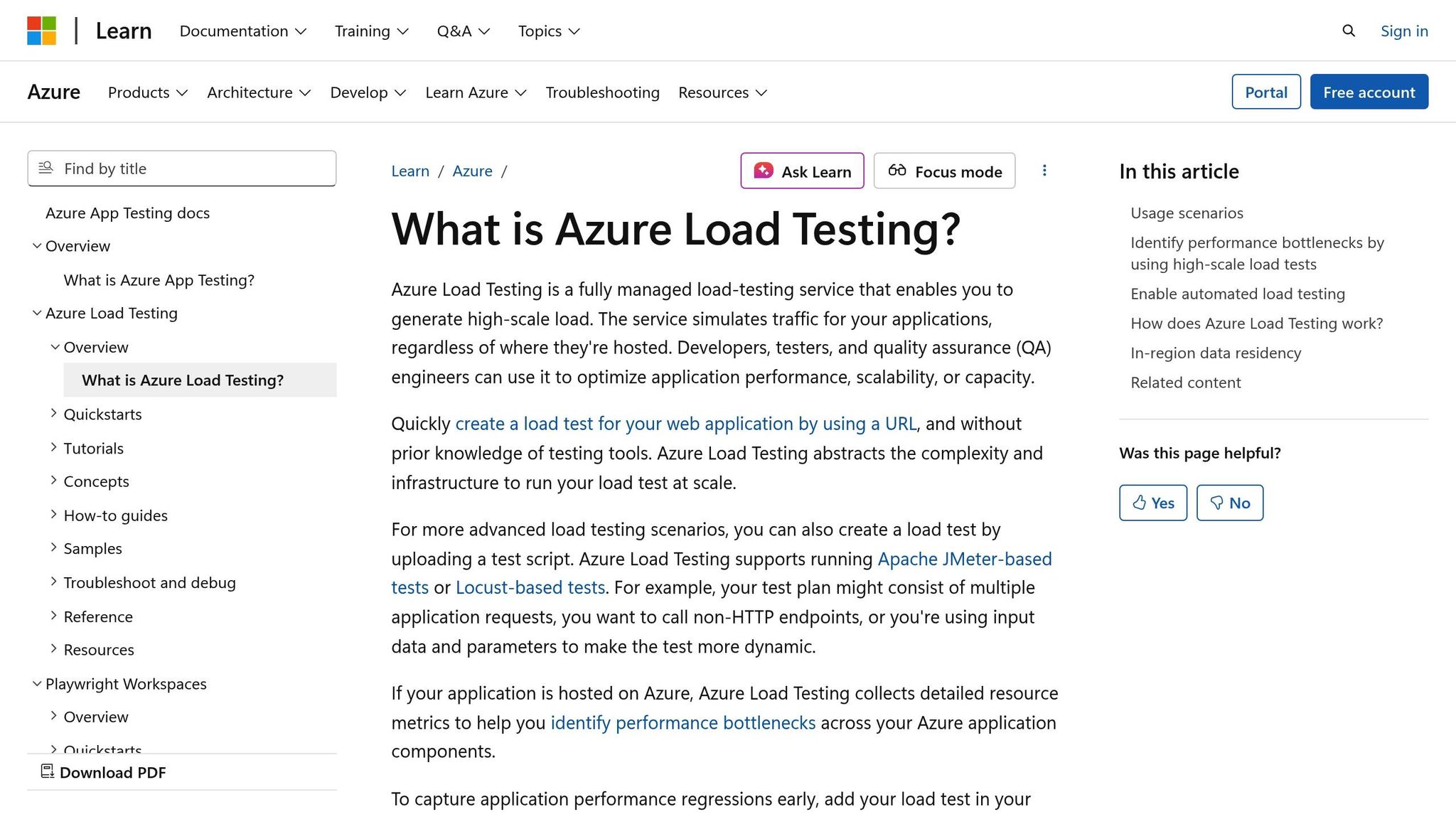Open the Products dropdown
The width and height of the screenshot is (1456, 819).
click(146, 92)
